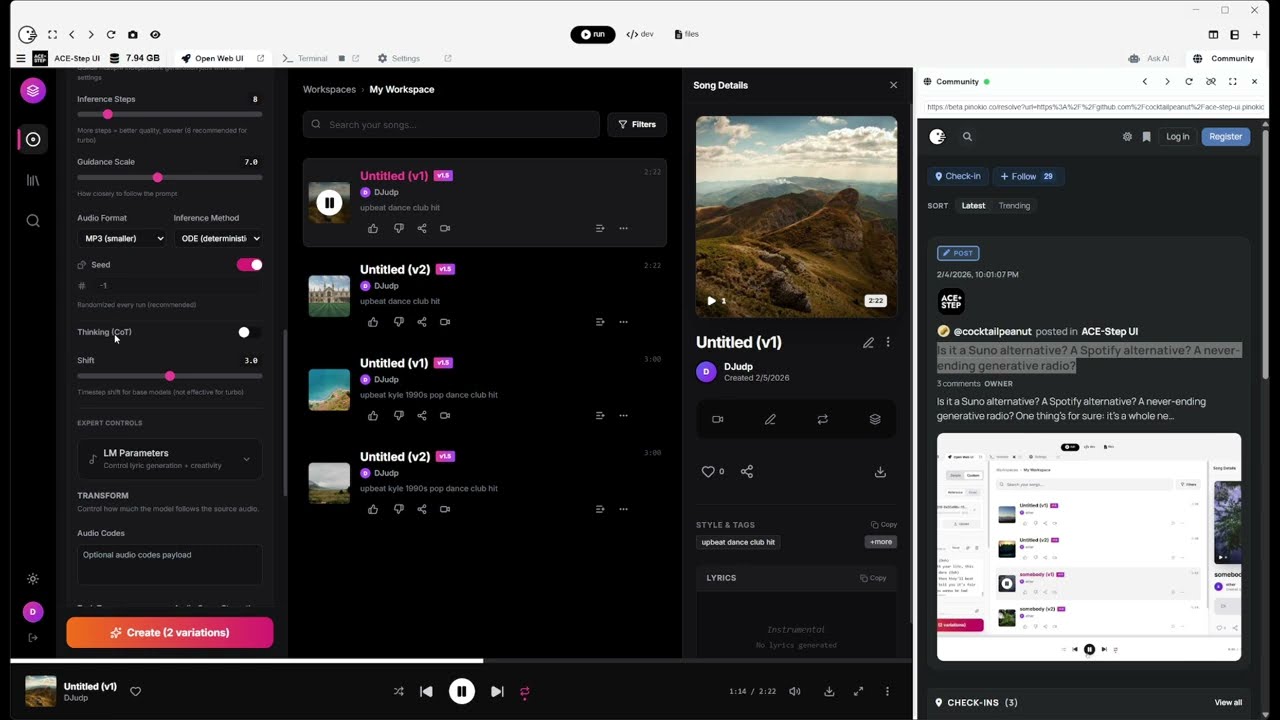Open the Filters button dropdown
This screenshot has width=1280, height=720.
[637, 124]
